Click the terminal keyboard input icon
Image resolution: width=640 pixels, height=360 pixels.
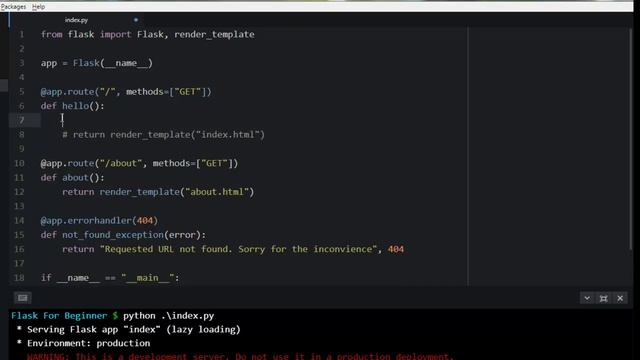(x=23, y=298)
